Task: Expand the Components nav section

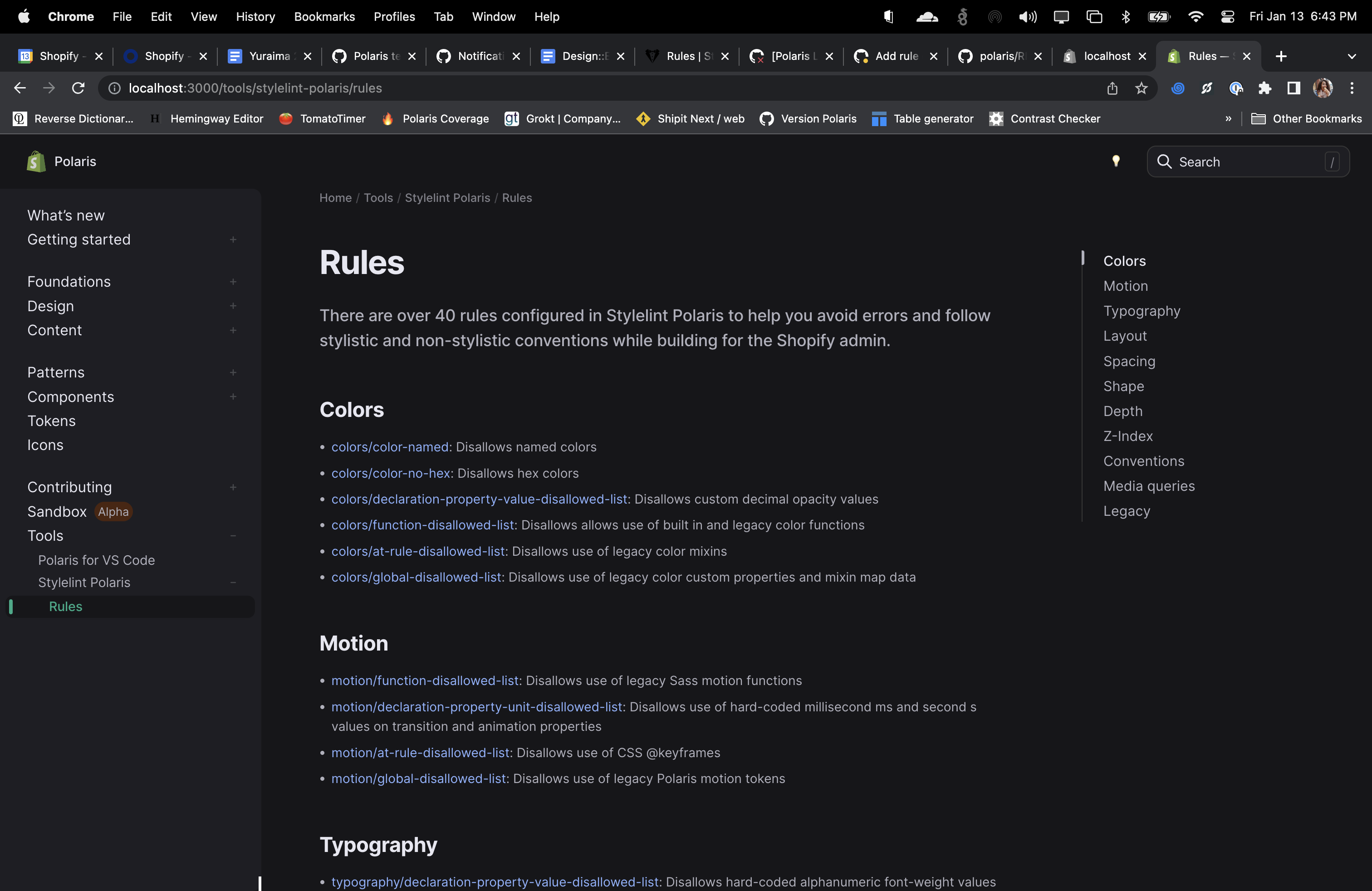Action: pos(233,397)
